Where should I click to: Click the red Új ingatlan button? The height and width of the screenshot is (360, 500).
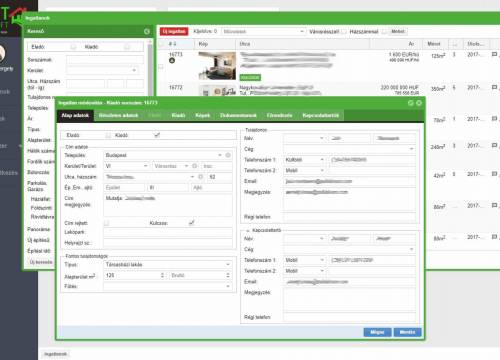point(174,31)
